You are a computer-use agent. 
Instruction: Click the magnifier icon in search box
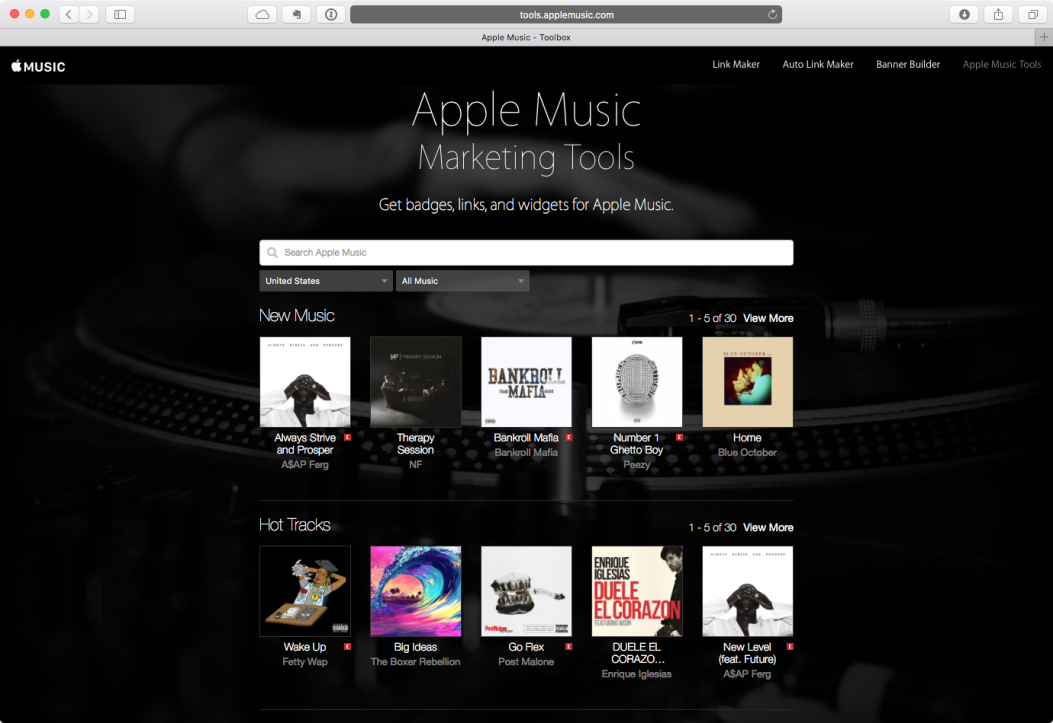click(x=272, y=252)
